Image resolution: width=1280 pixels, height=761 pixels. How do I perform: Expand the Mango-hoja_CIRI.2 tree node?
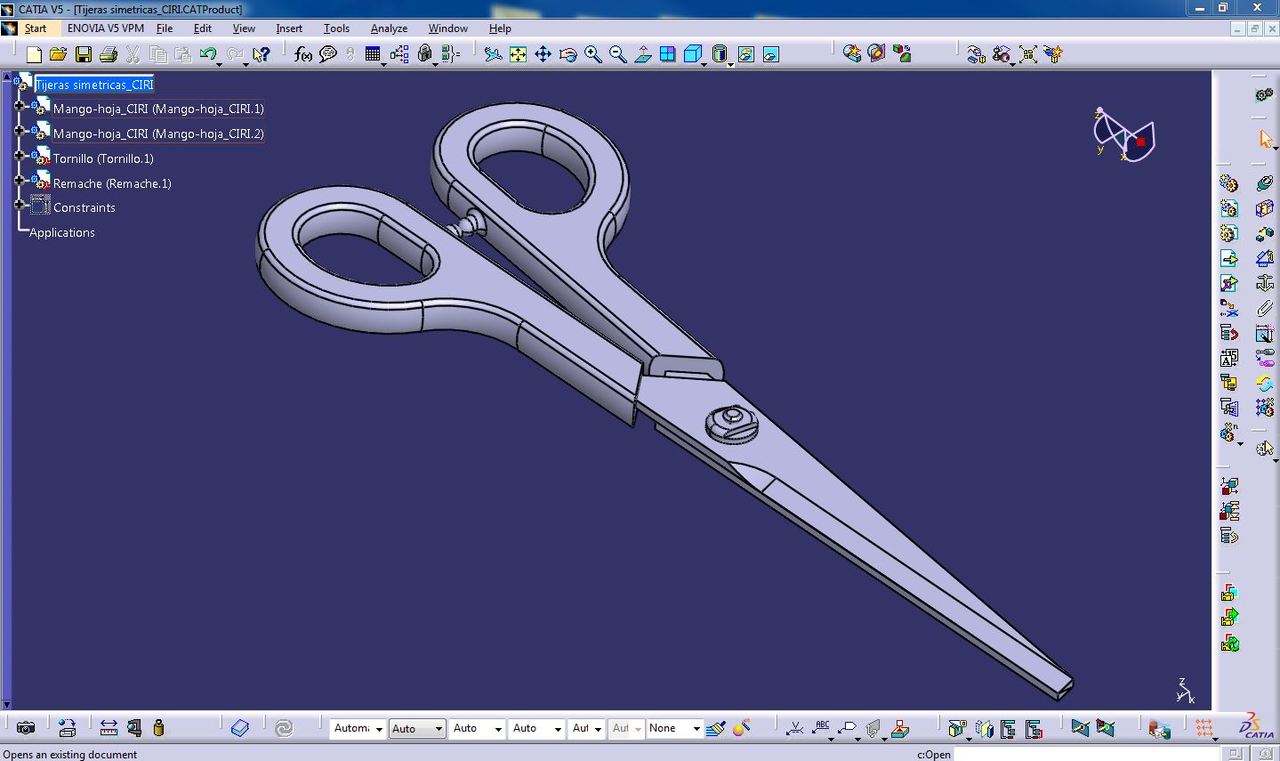[x=20, y=130]
